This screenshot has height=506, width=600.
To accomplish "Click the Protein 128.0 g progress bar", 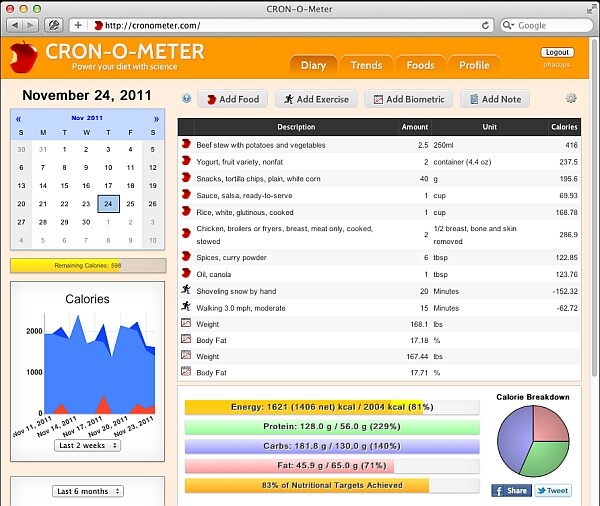I will 332,427.
